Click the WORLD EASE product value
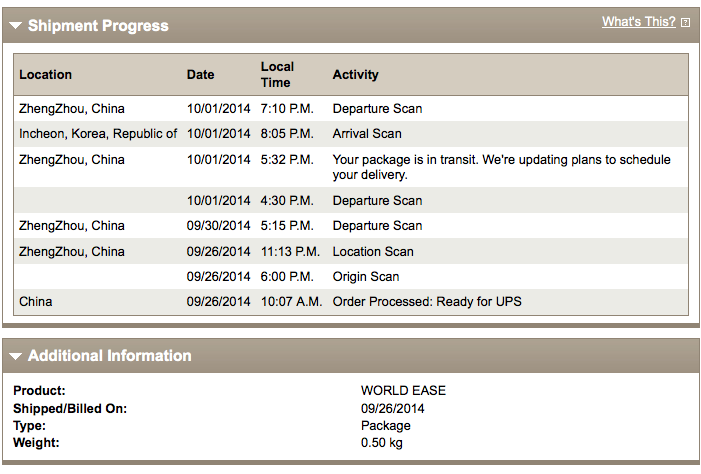 click(x=403, y=390)
